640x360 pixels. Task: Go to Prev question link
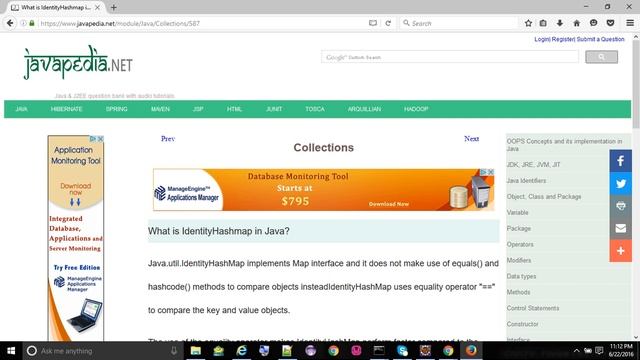click(x=168, y=139)
